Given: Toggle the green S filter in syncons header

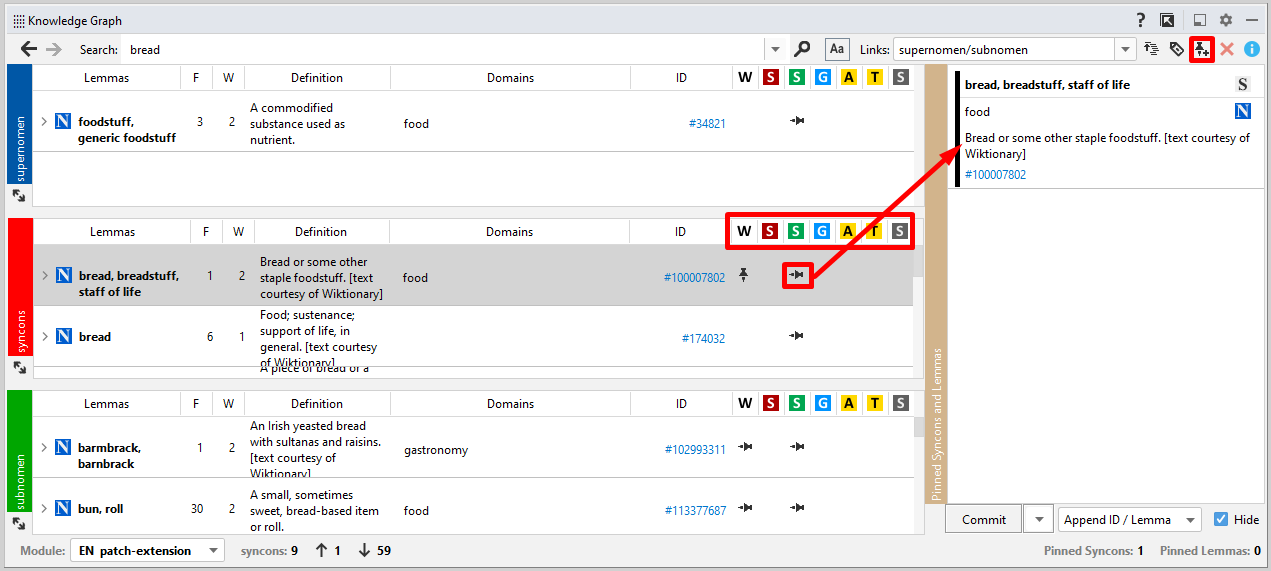Looking at the screenshot, I should 795,232.
